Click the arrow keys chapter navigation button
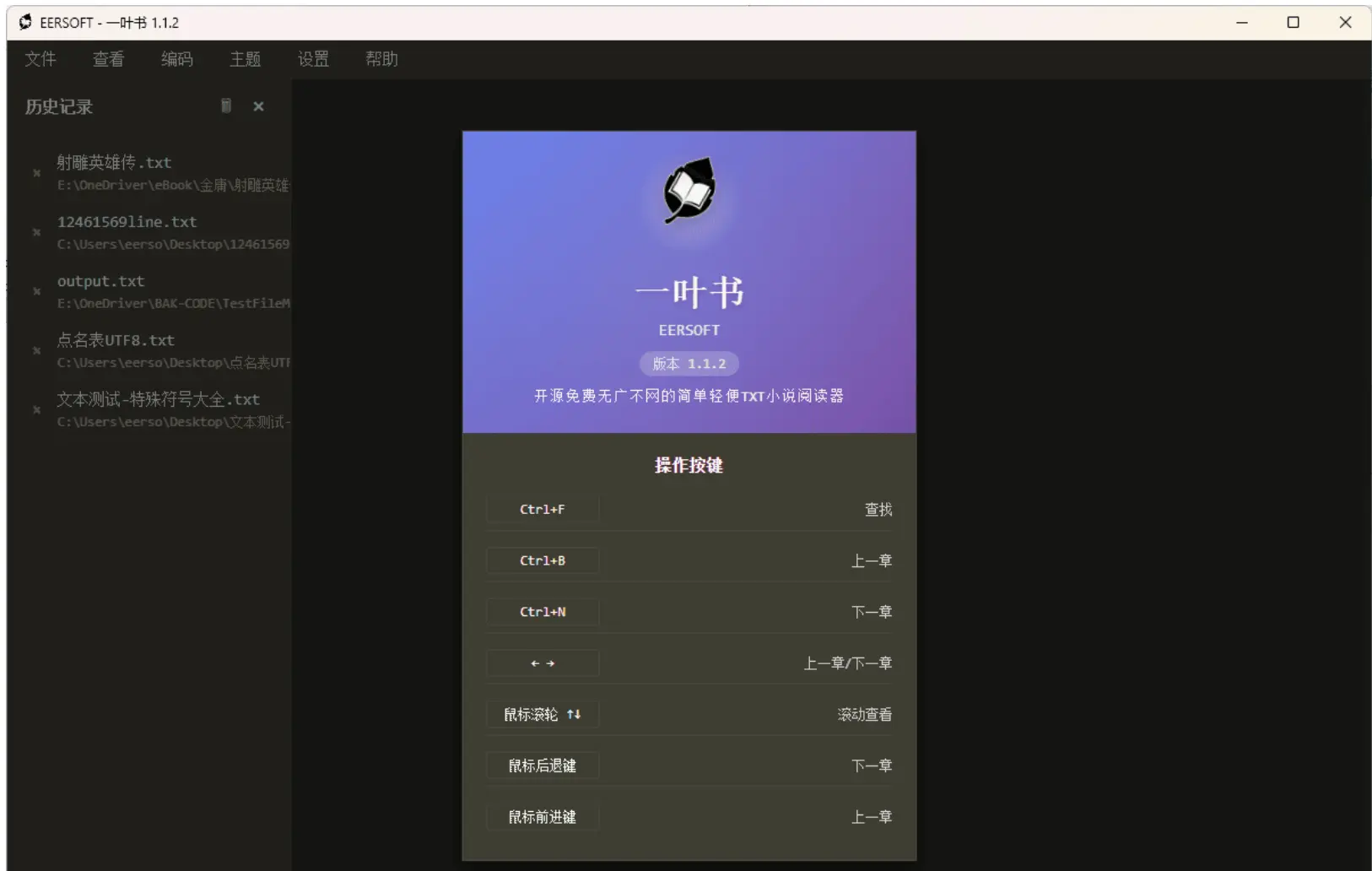This screenshot has width=1372, height=871. point(542,663)
